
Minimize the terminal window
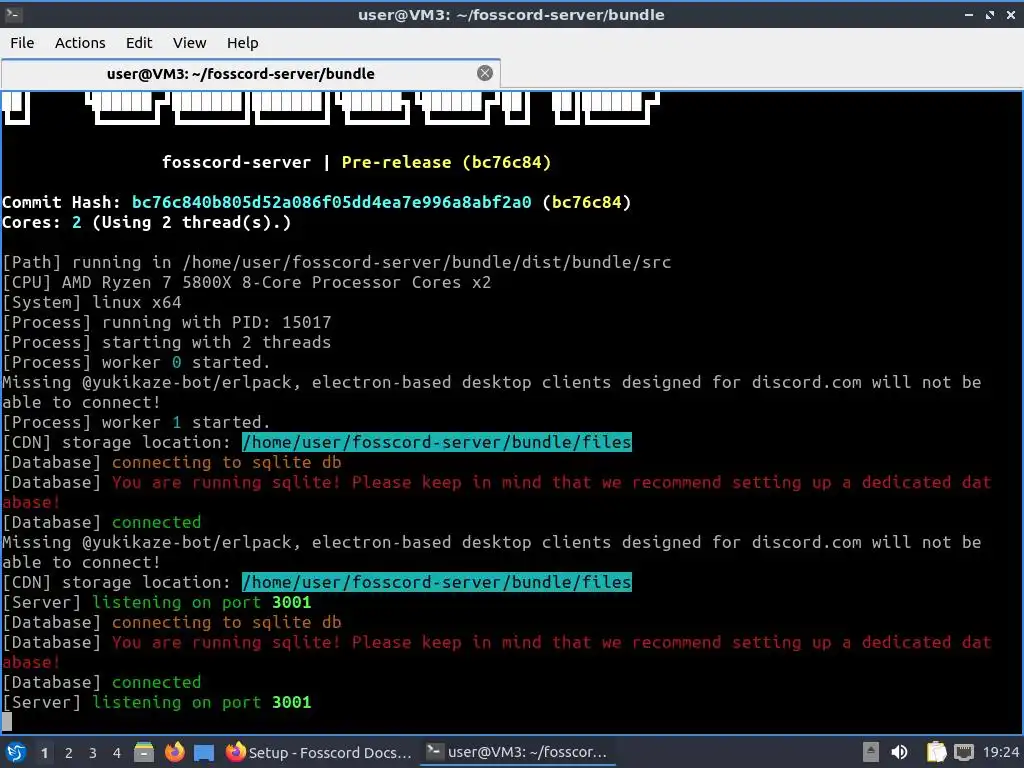coord(968,14)
